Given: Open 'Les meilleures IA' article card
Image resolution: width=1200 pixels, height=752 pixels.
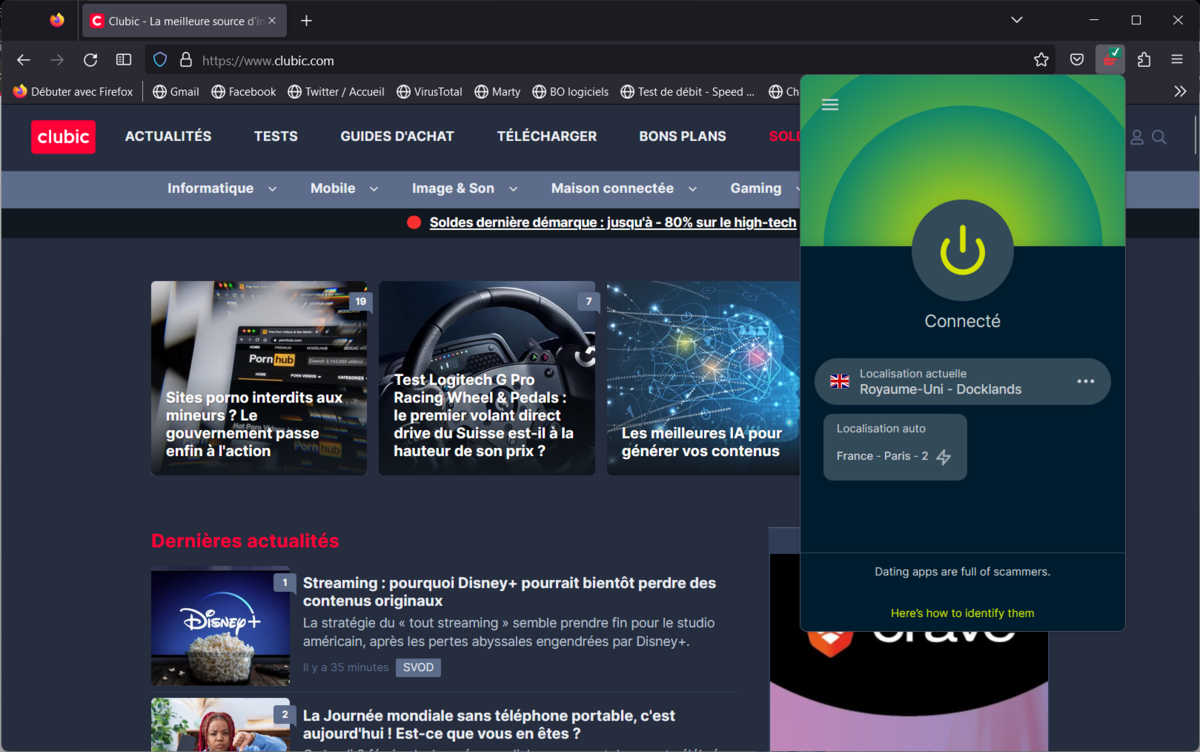Looking at the screenshot, I should 704,378.
